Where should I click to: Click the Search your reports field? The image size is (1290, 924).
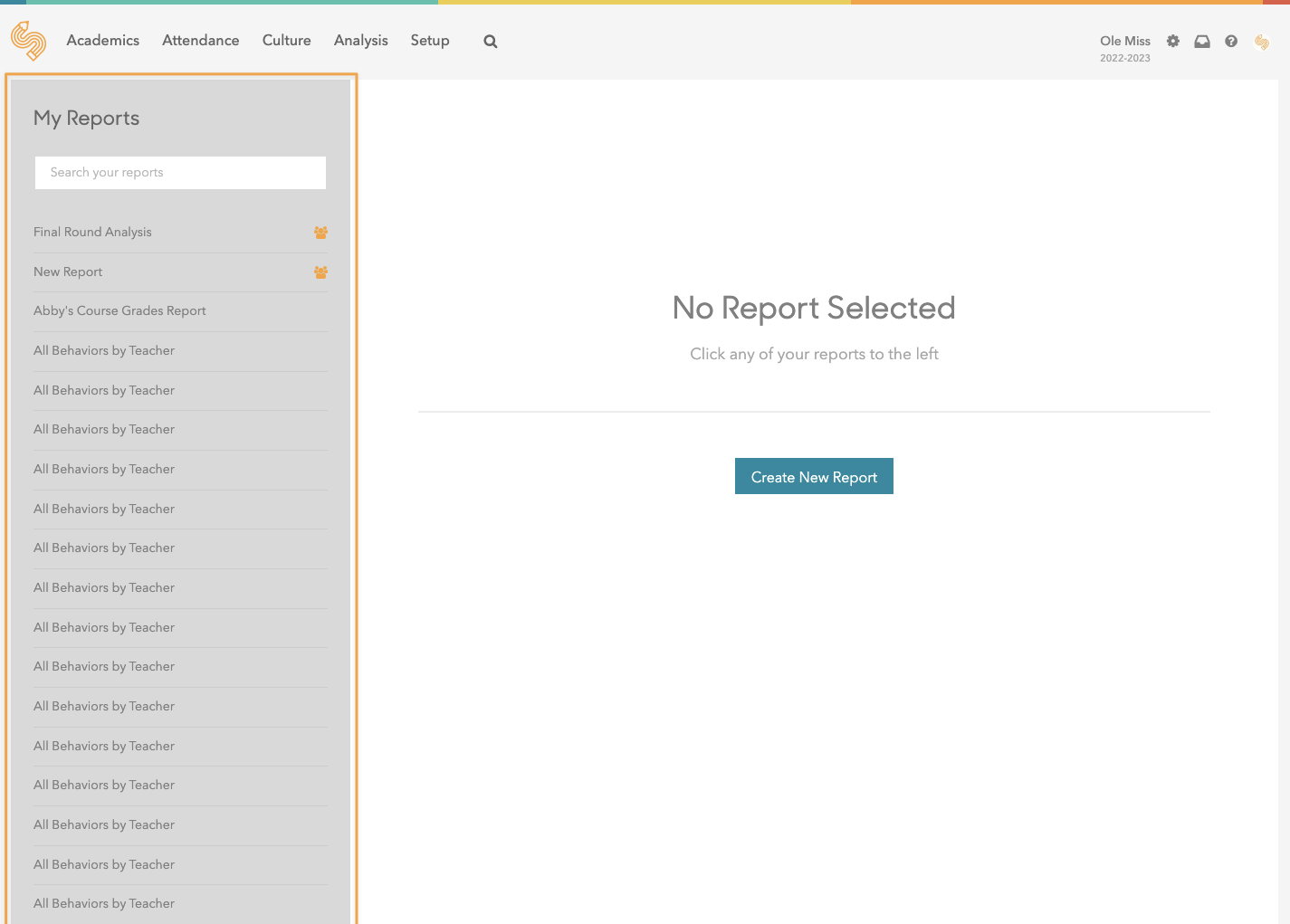[x=180, y=173]
